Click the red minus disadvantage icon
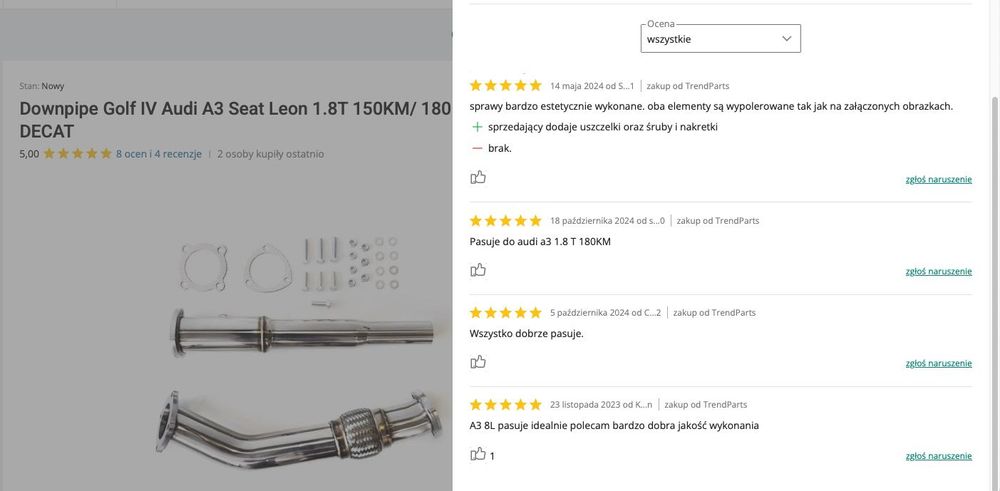Image resolution: width=1000 pixels, height=491 pixels. tap(477, 148)
